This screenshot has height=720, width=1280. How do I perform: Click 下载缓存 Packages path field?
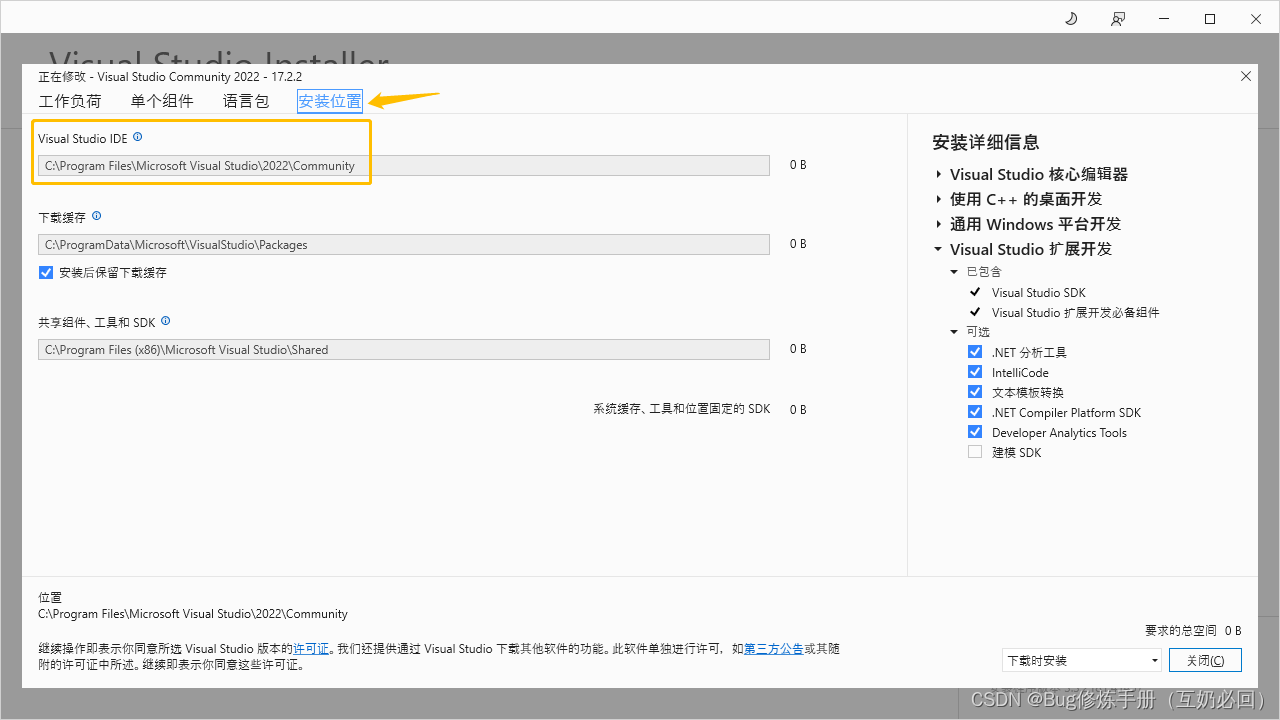click(404, 245)
